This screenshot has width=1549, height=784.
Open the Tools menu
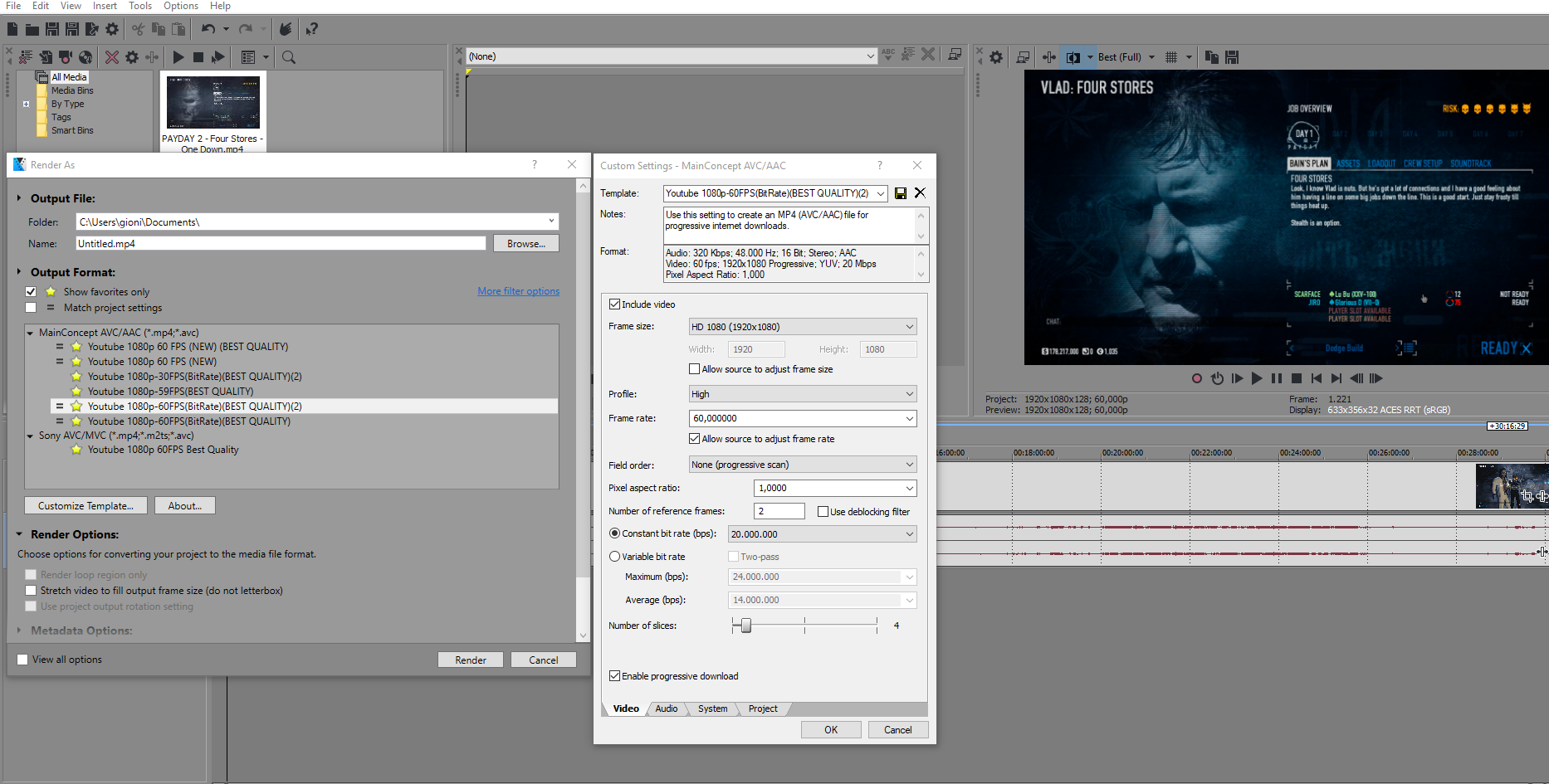(140, 6)
